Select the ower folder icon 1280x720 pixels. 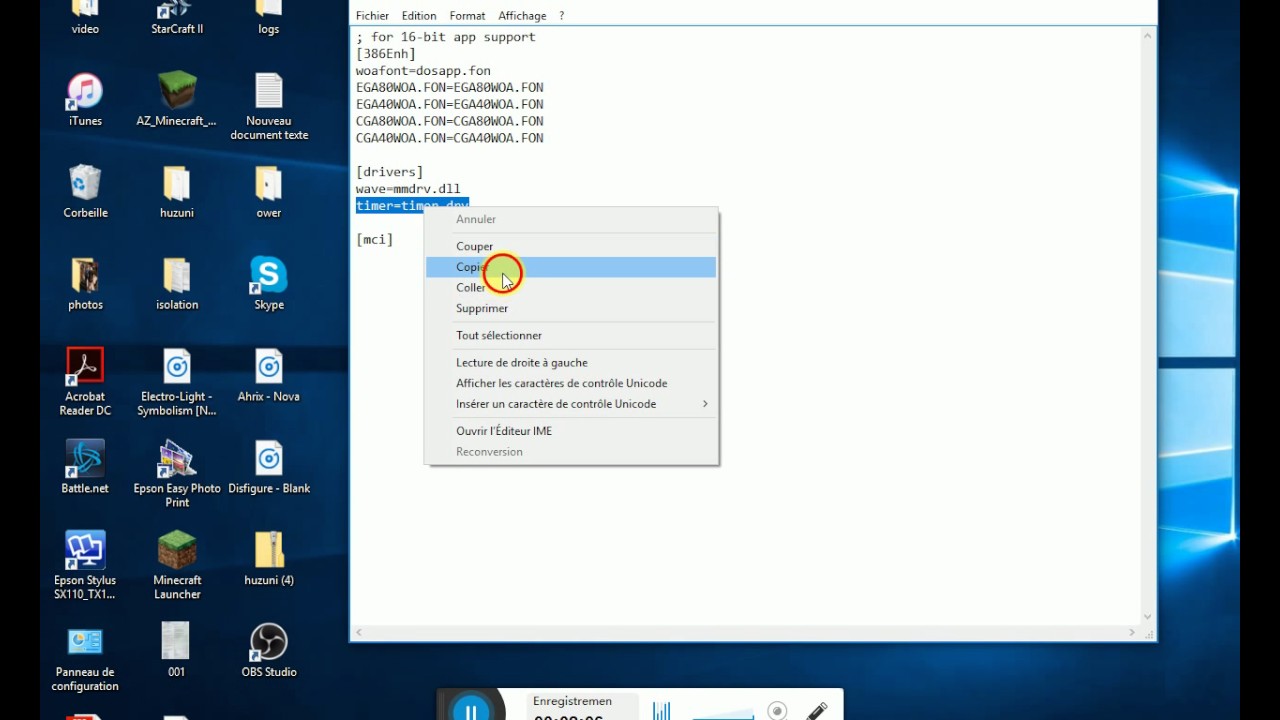tap(269, 191)
